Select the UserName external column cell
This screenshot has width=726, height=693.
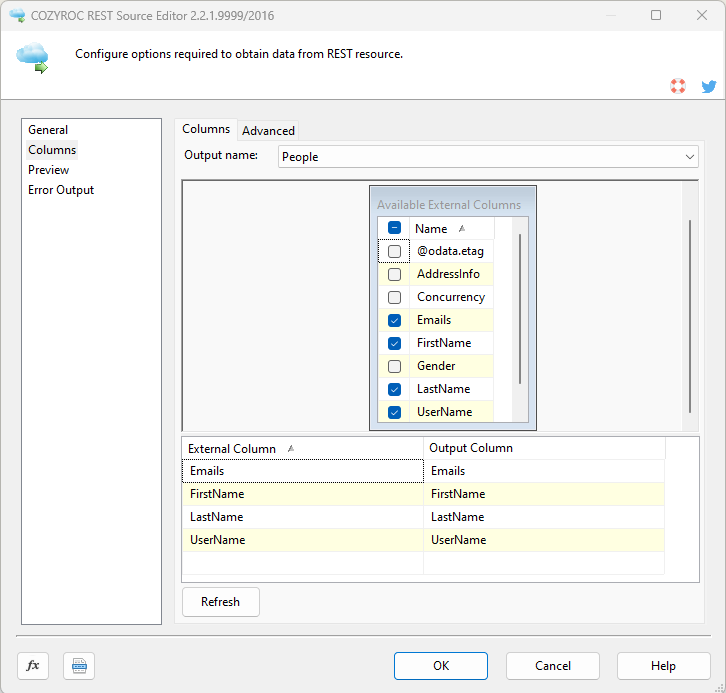(303, 540)
